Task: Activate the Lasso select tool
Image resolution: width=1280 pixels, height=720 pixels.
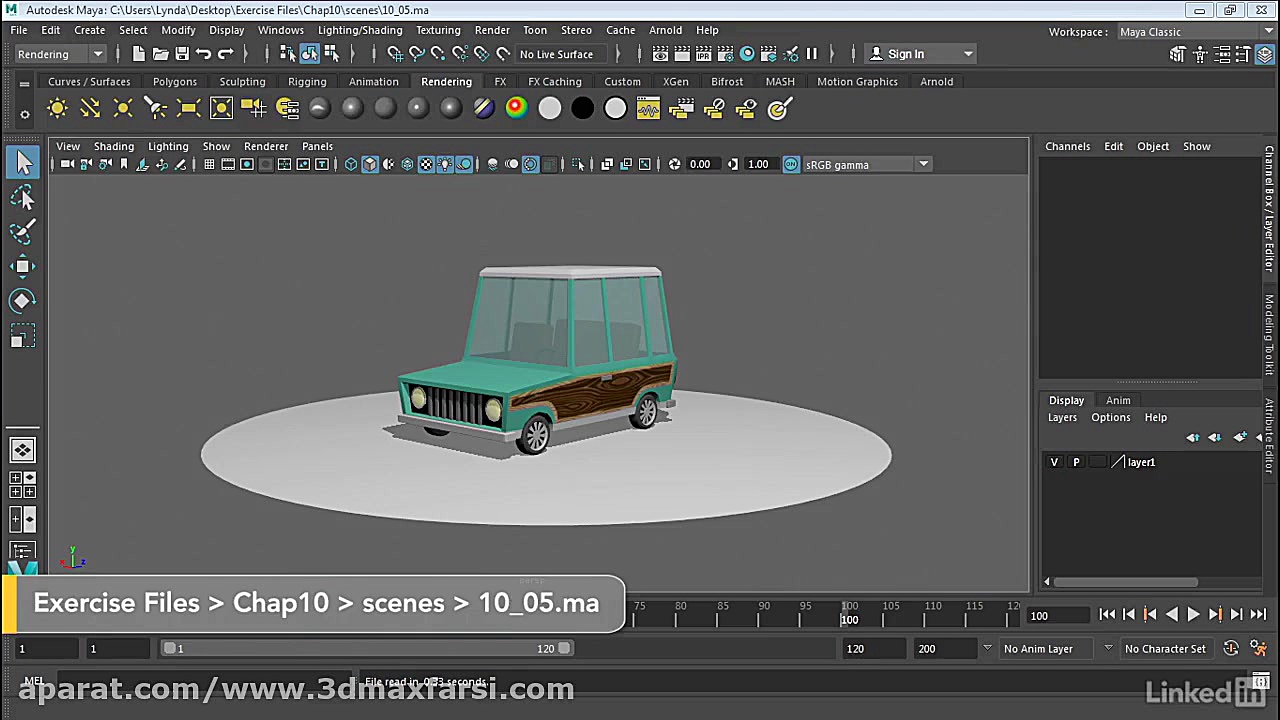Action: tap(23, 198)
